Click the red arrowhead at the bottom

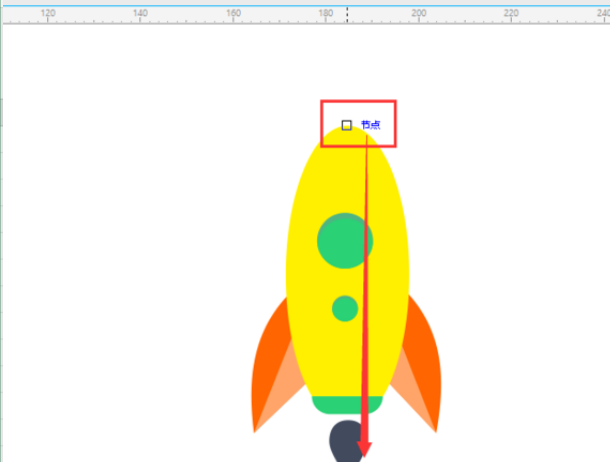(365, 450)
